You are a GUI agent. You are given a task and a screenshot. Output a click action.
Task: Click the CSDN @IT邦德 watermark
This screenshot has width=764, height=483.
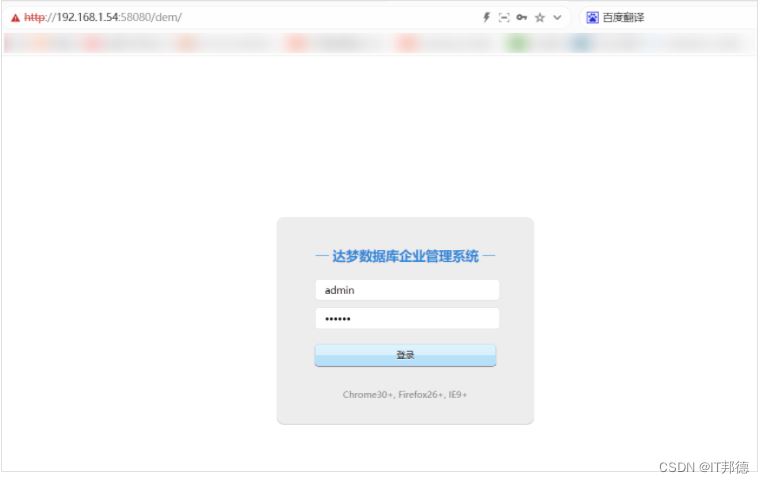[704, 468]
